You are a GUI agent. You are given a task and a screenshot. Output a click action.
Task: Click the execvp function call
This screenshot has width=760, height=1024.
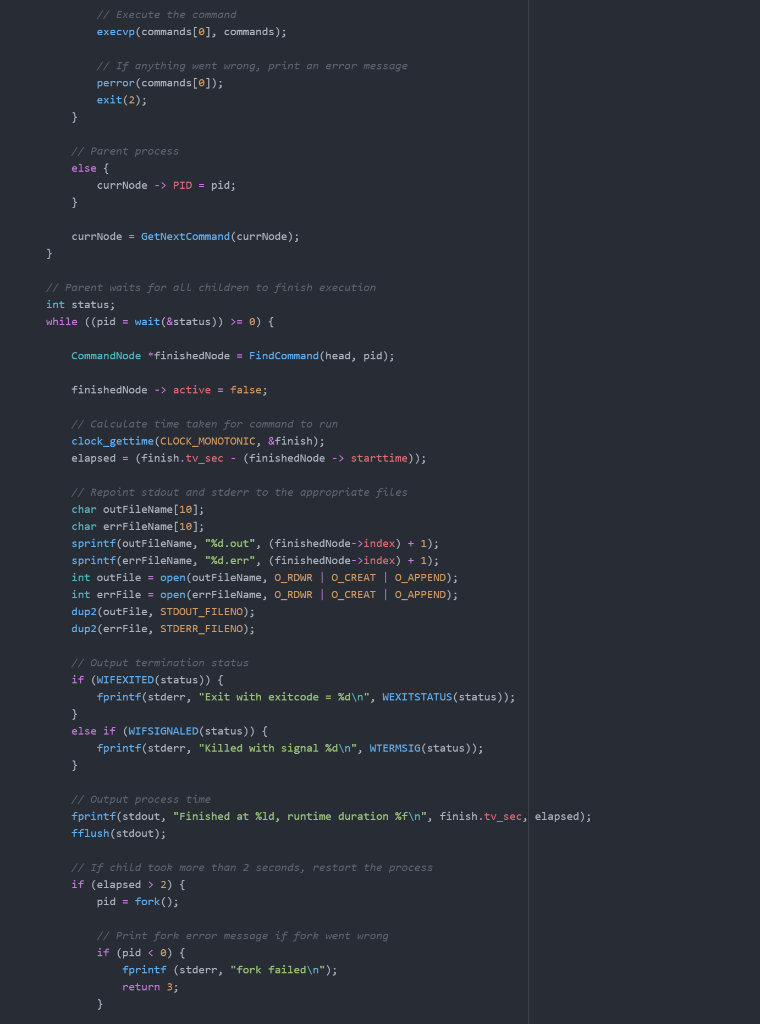191,31
